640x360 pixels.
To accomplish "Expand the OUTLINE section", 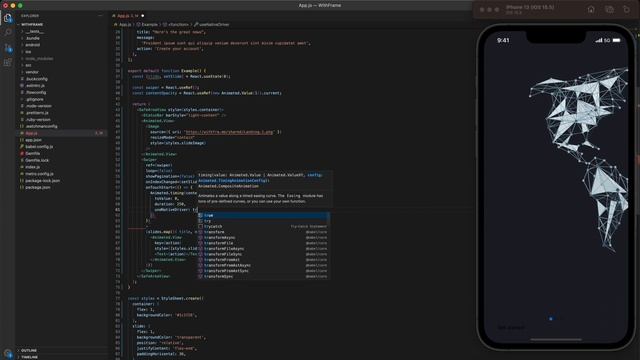I will [x=61, y=350].
